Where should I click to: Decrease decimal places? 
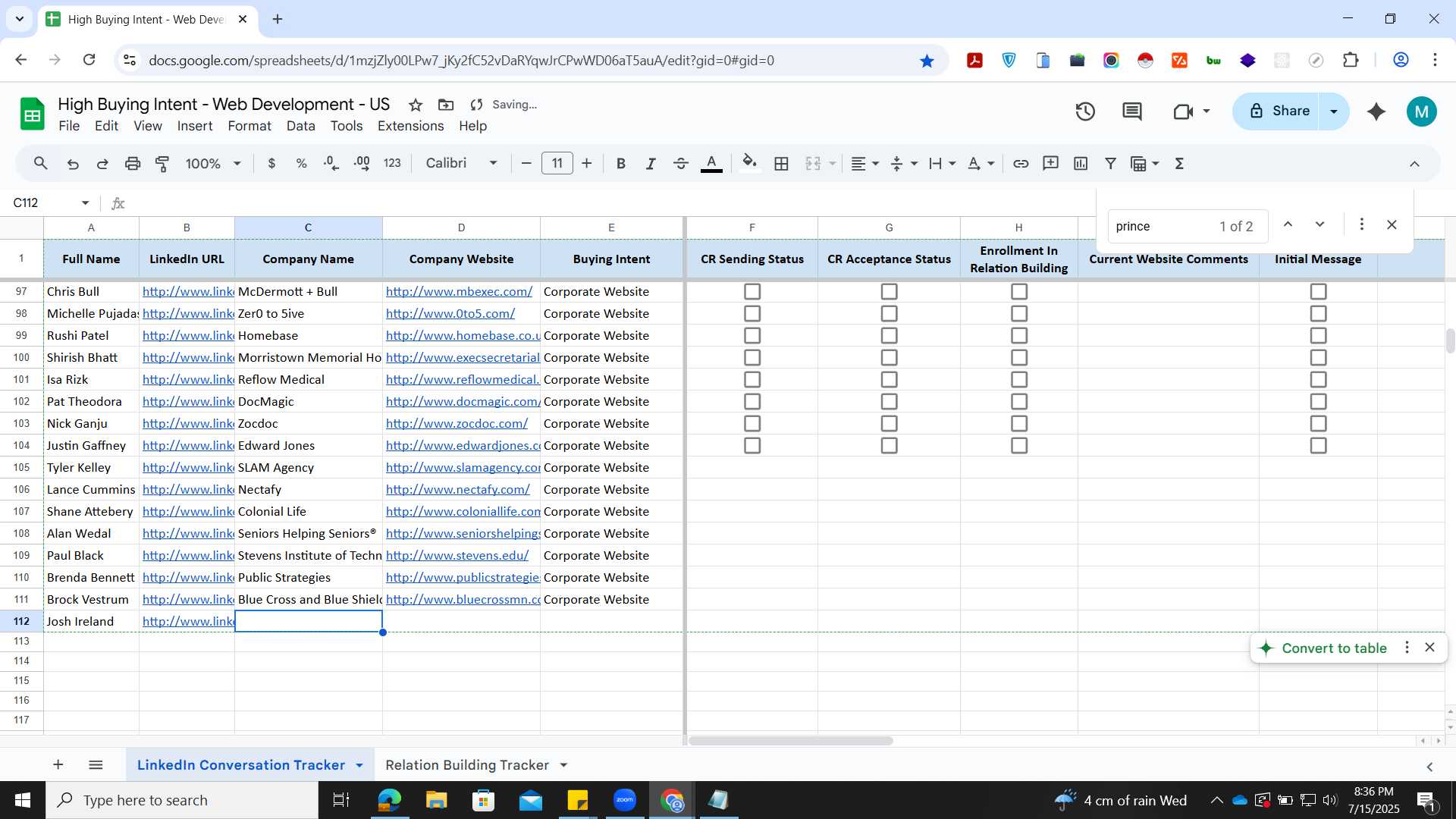point(331,164)
